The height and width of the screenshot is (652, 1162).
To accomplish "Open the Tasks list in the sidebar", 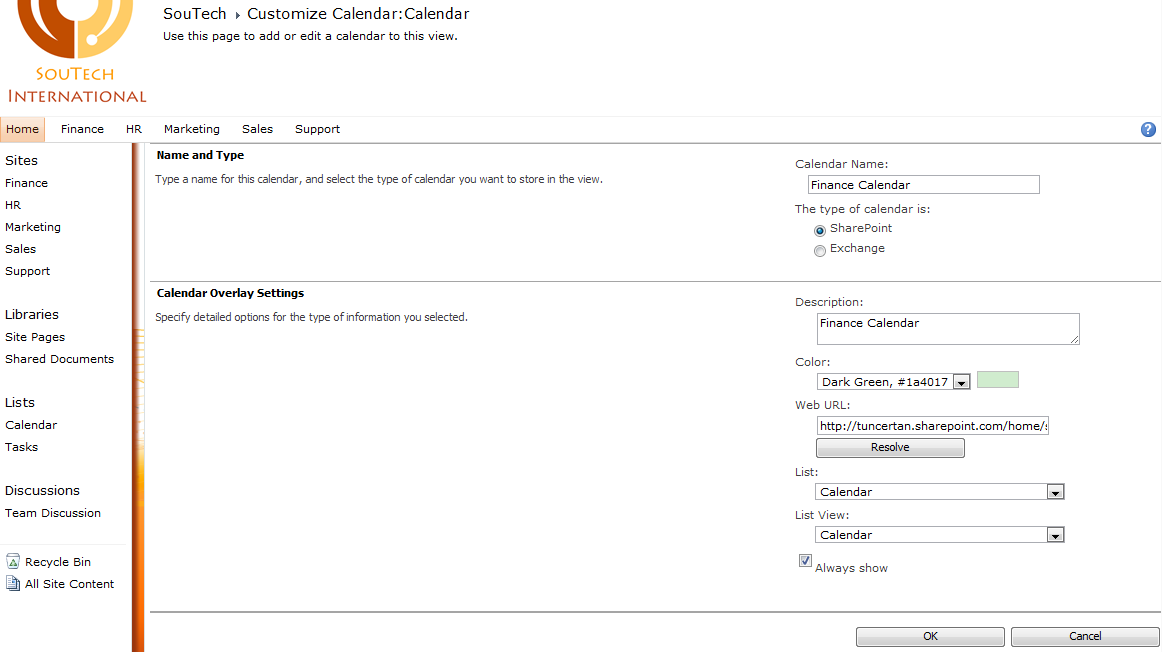I will (x=21, y=446).
